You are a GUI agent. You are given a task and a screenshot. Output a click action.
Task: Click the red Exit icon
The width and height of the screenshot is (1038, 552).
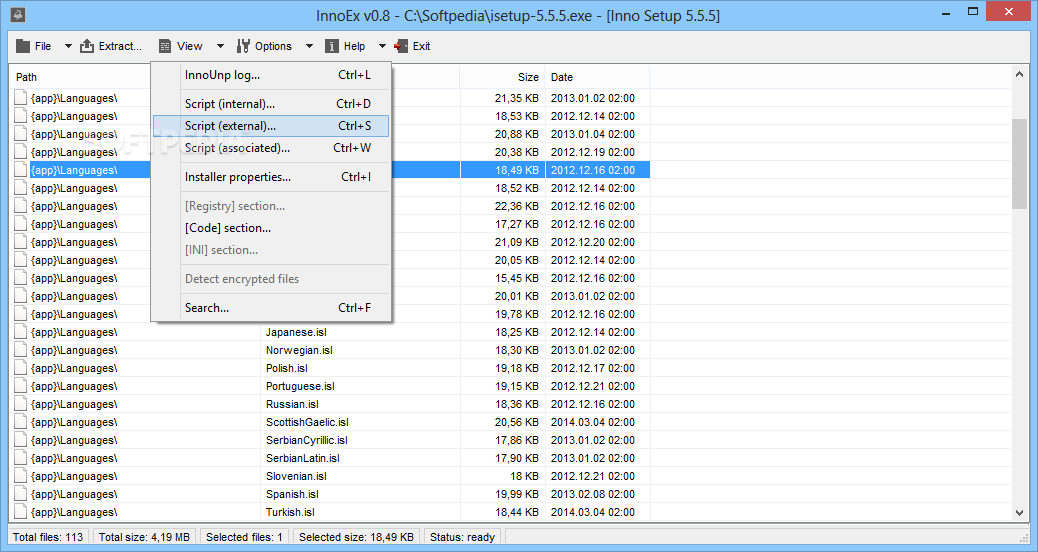click(x=401, y=46)
